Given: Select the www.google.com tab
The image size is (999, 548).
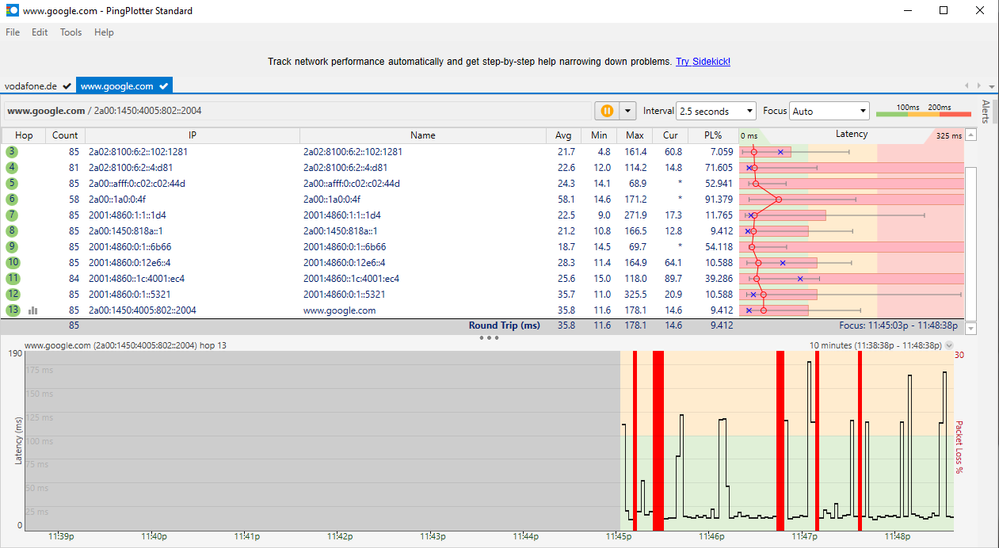Looking at the screenshot, I should (x=124, y=86).
